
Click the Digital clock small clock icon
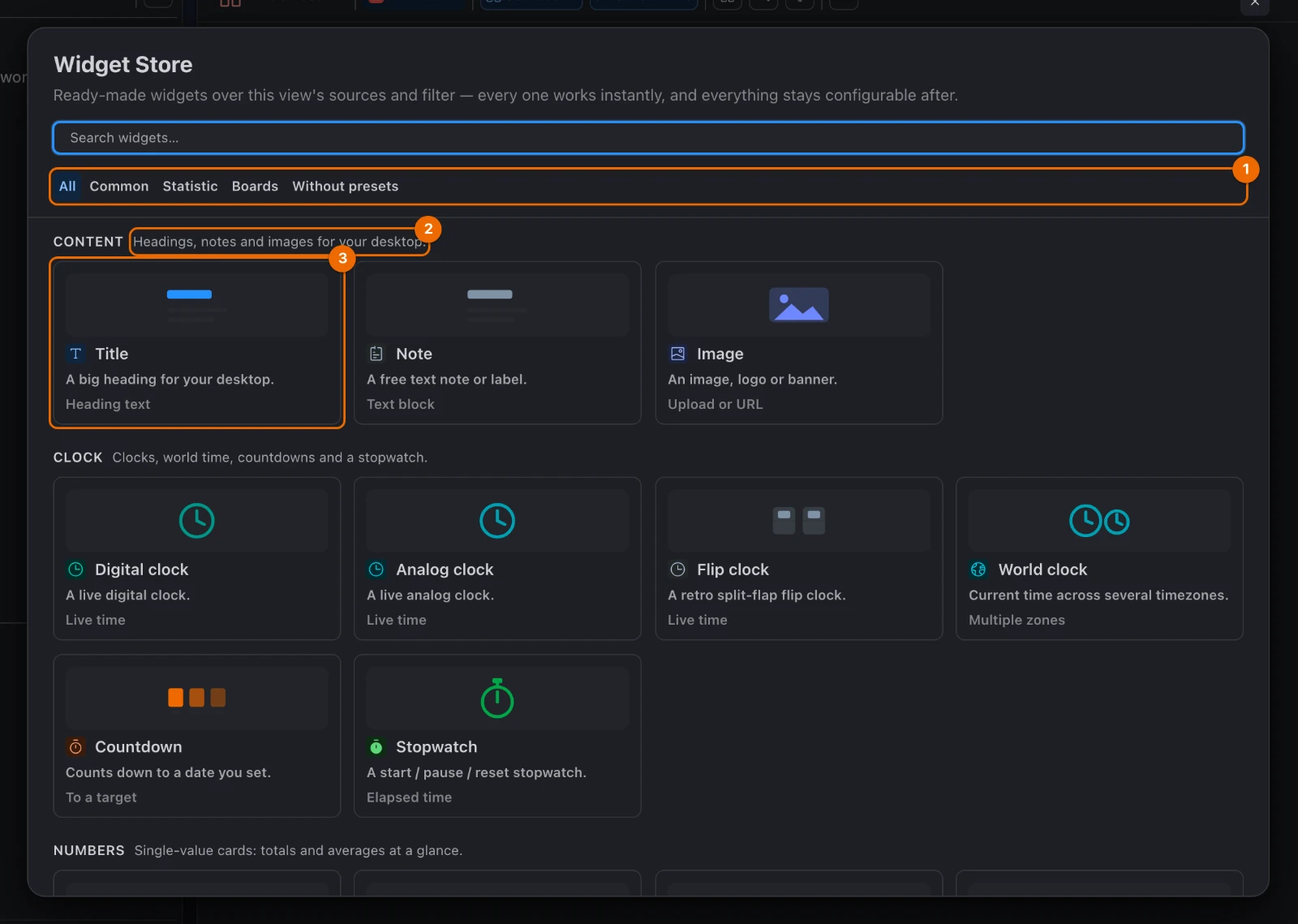(75, 569)
